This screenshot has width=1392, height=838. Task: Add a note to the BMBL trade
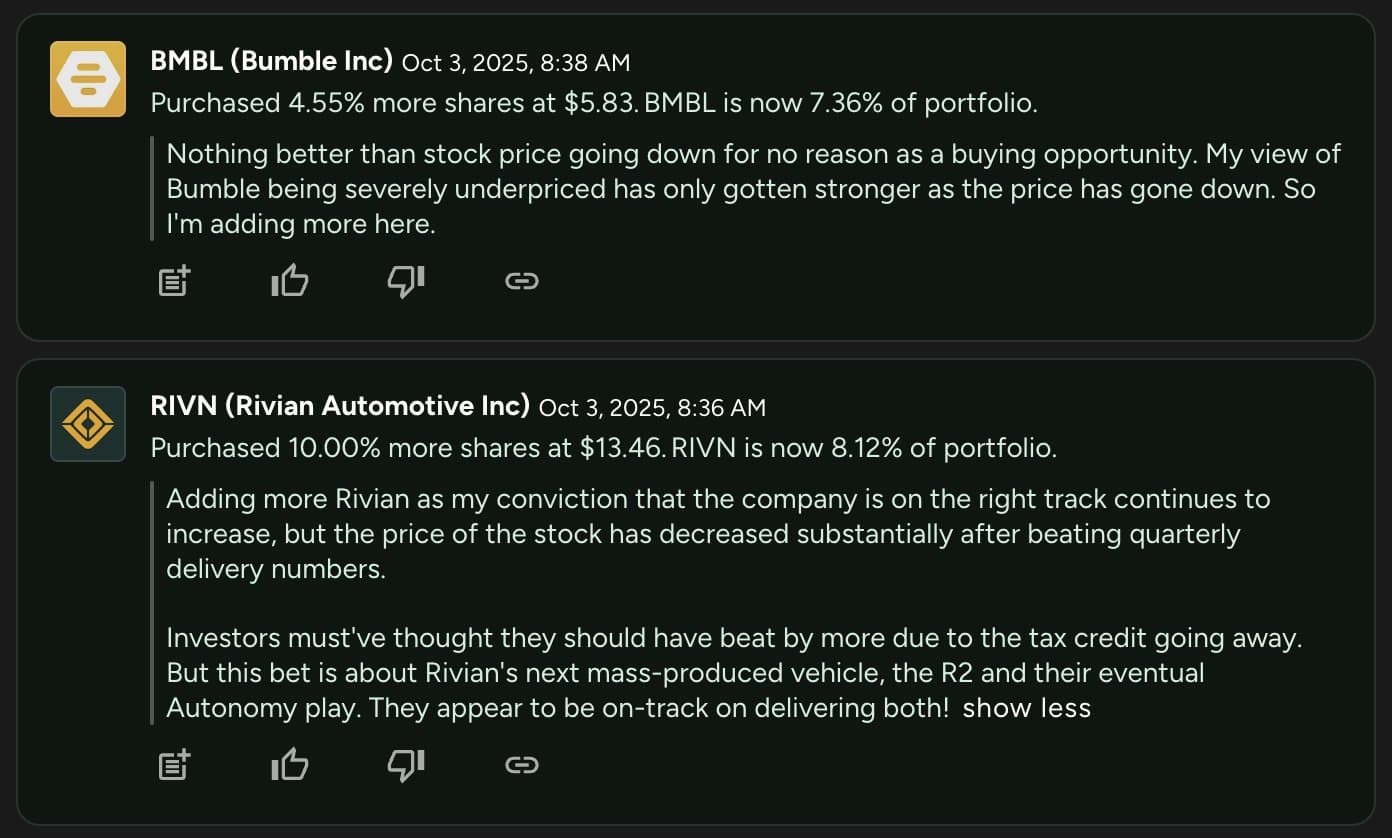point(174,282)
